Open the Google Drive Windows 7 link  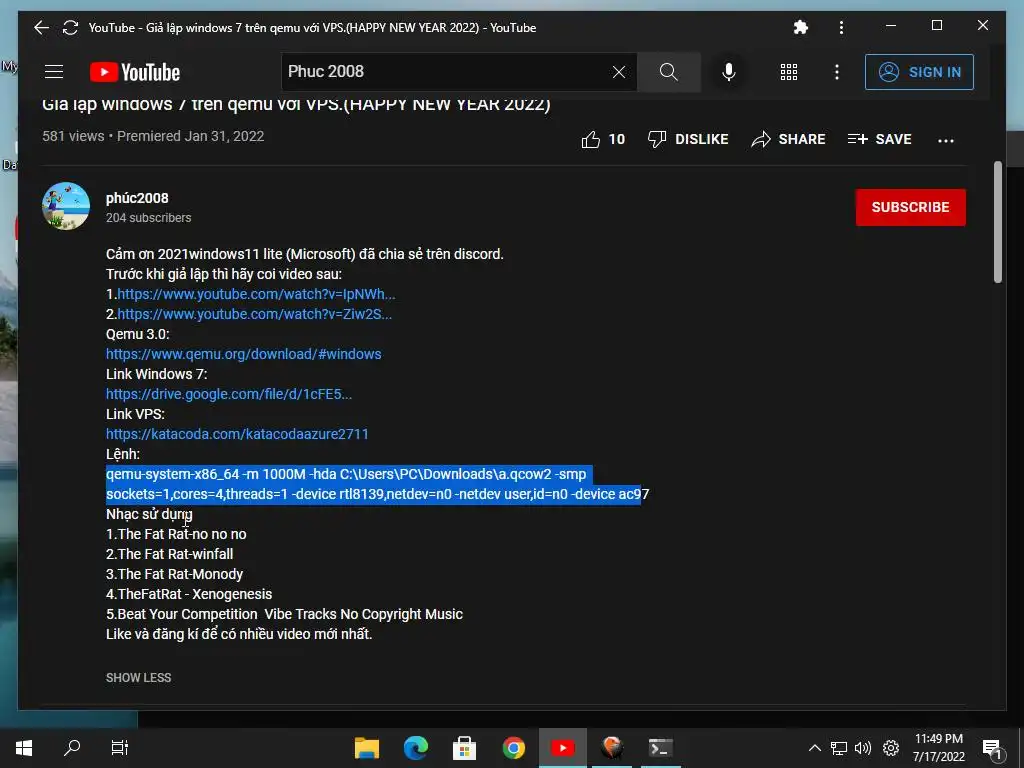tap(229, 394)
